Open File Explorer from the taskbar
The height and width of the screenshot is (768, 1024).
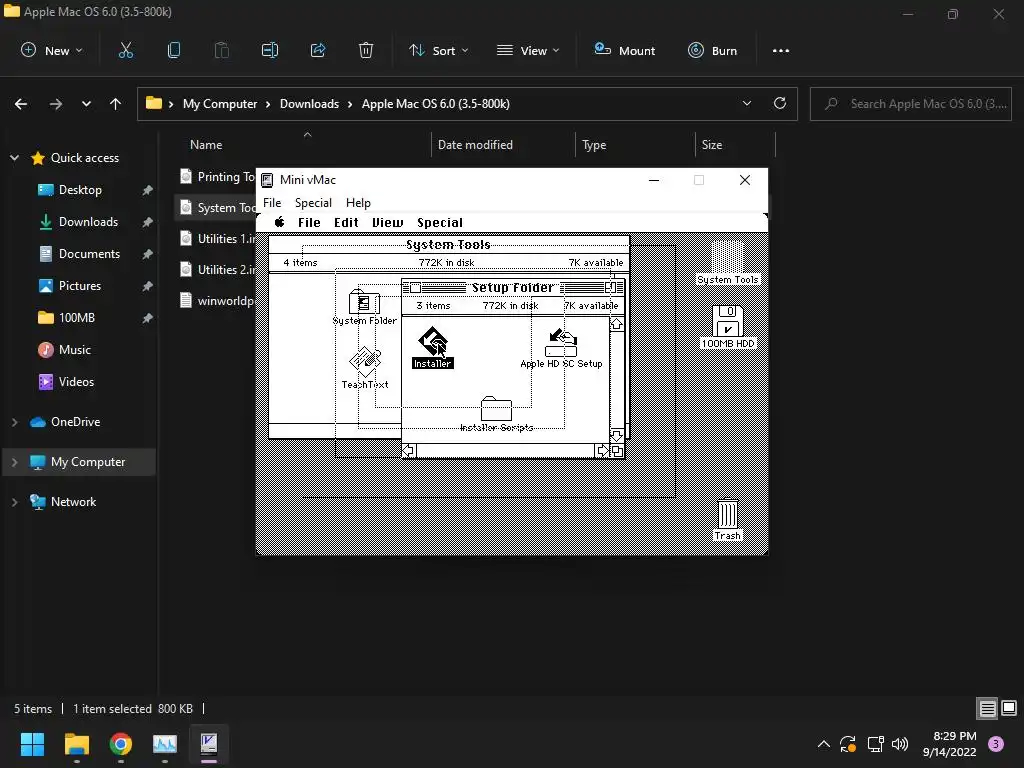click(76, 744)
